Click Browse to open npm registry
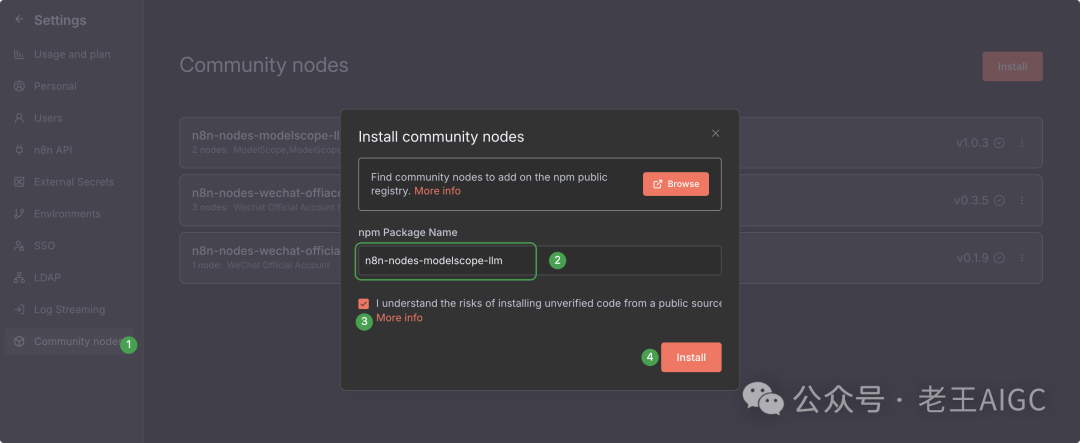The width and height of the screenshot is (1080, 443). tap(676, 184)
